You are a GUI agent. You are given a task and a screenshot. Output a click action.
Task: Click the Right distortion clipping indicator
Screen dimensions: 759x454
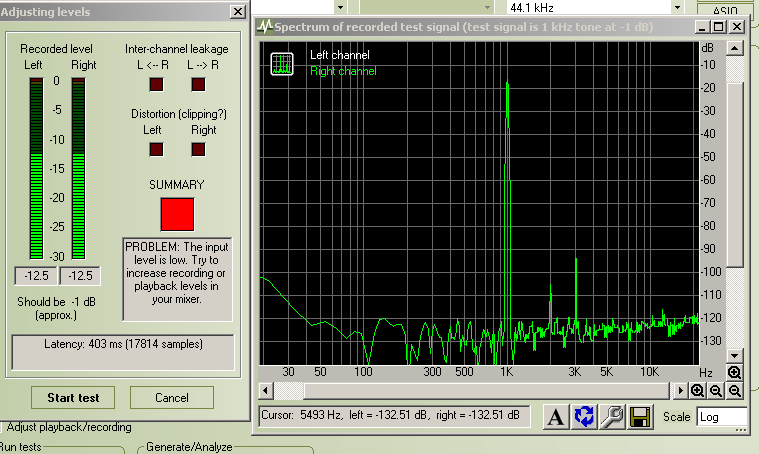pos(198,149)
